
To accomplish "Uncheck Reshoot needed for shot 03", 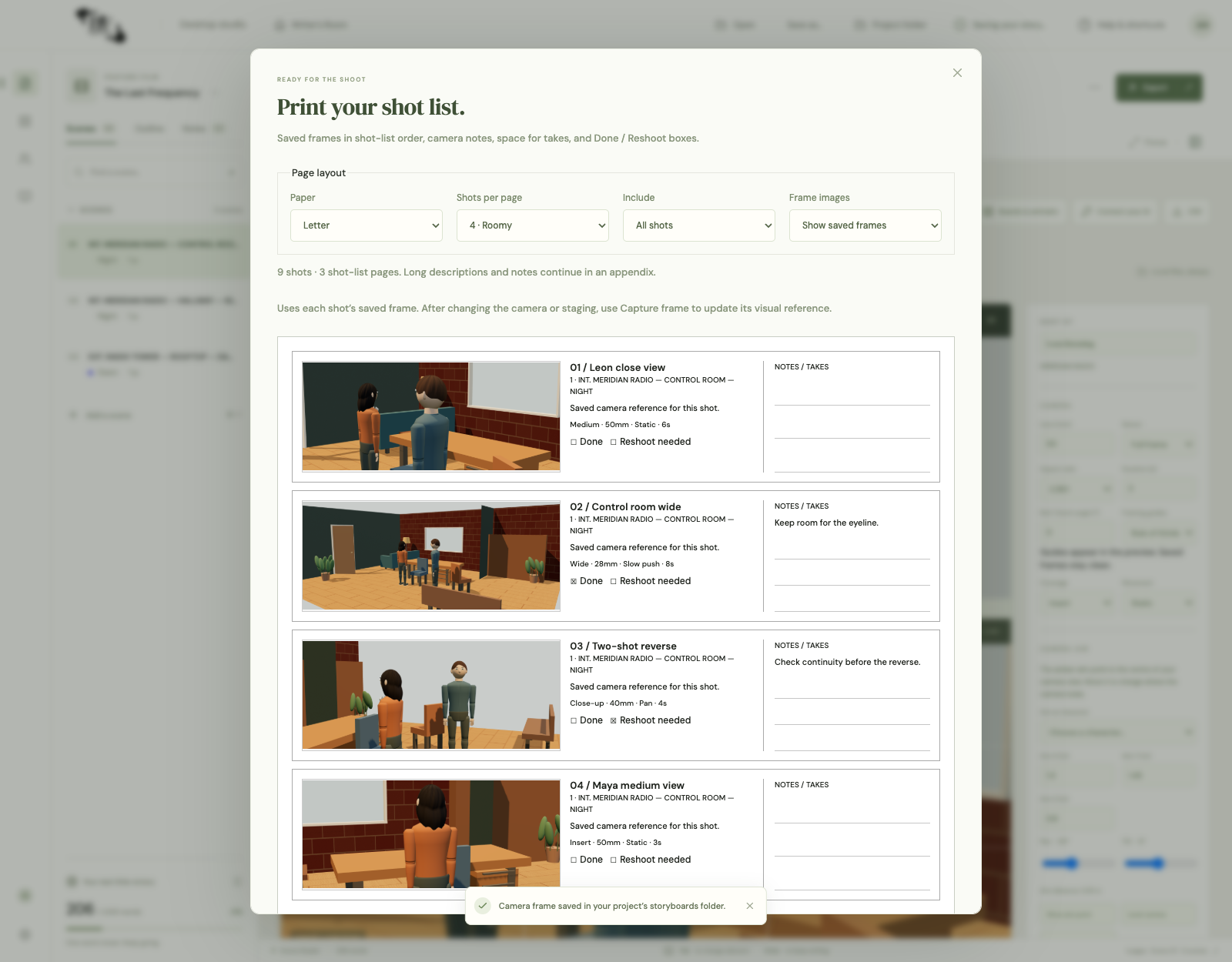I will [x=614, y=720].
